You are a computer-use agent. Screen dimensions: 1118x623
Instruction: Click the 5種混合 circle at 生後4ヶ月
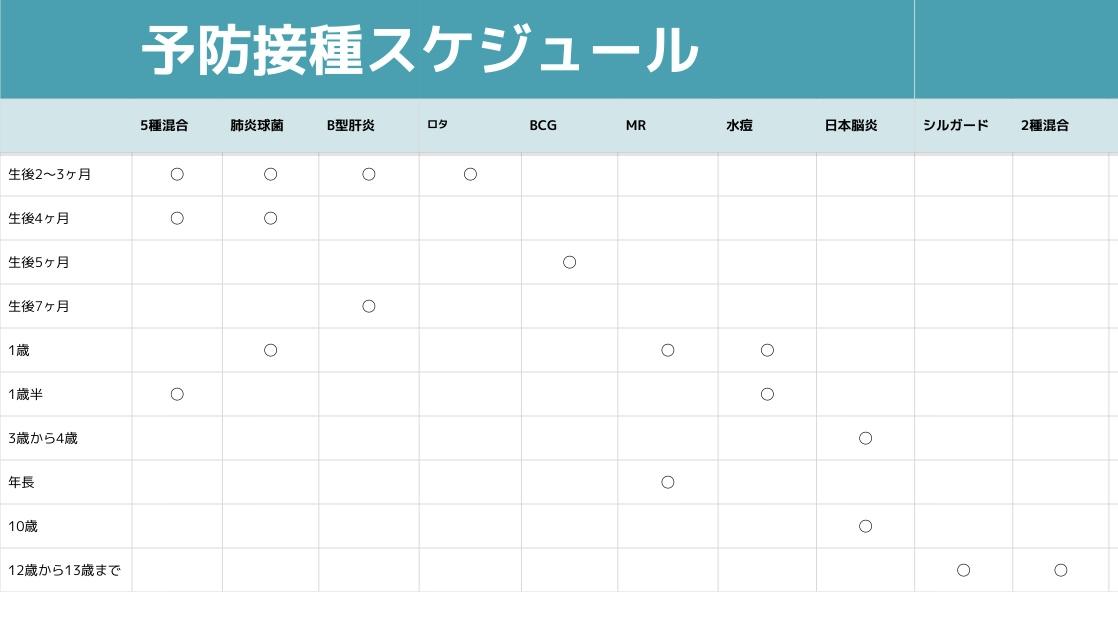[x=177, y=219]
